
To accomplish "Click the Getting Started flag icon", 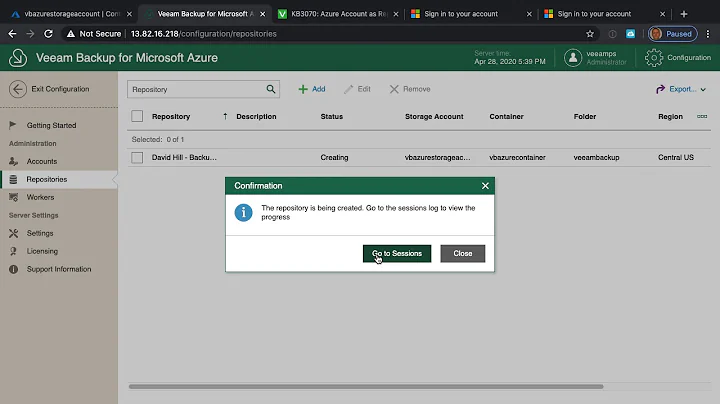I will [13, 125].
